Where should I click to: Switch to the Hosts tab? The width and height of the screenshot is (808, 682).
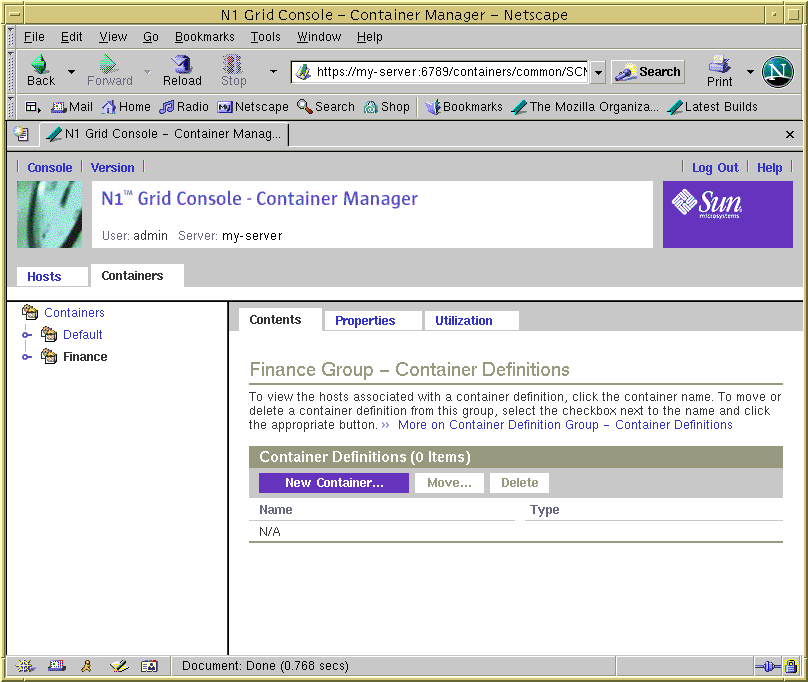(x=52, y=277)
